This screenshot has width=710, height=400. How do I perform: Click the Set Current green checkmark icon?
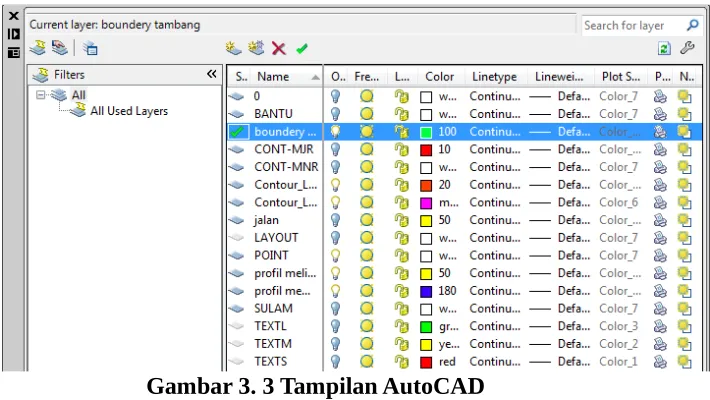coord(302,48)
